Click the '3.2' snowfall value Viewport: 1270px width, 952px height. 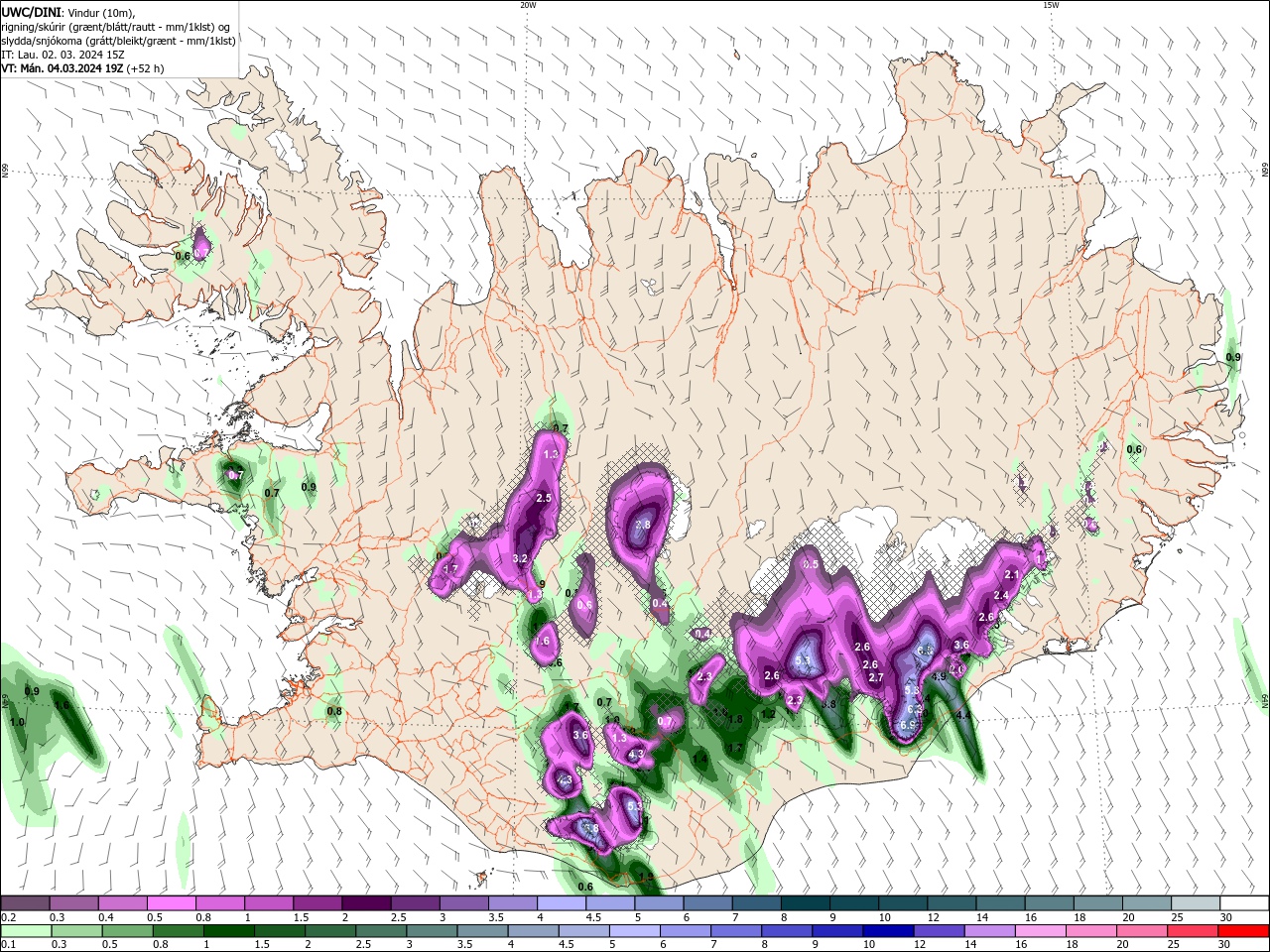519,559
